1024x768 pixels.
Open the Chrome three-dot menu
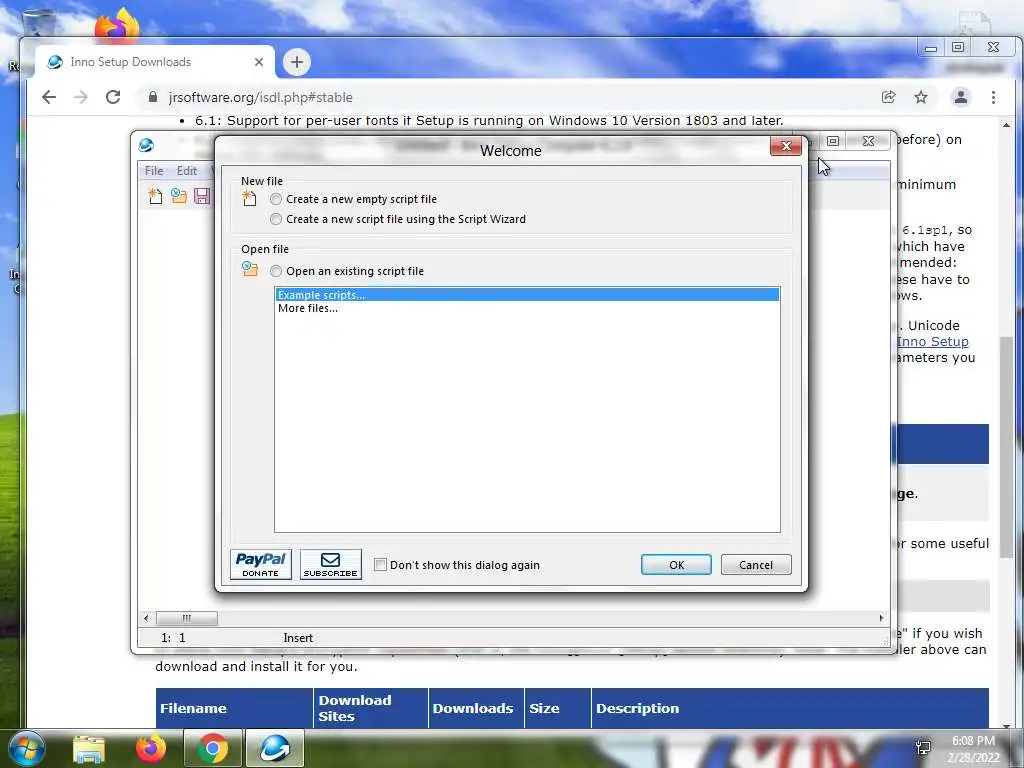pos(993,97)
